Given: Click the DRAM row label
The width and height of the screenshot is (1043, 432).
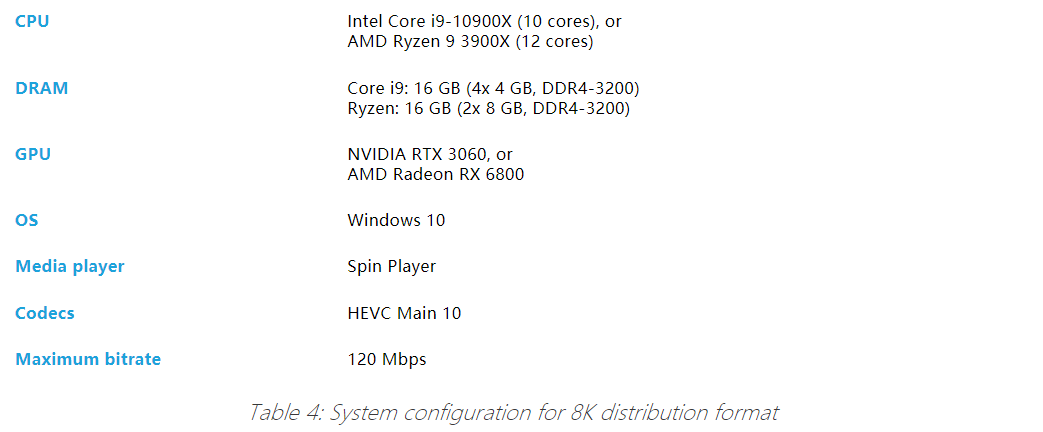Looking at the screenshot, I should click(x=41, y=88).
